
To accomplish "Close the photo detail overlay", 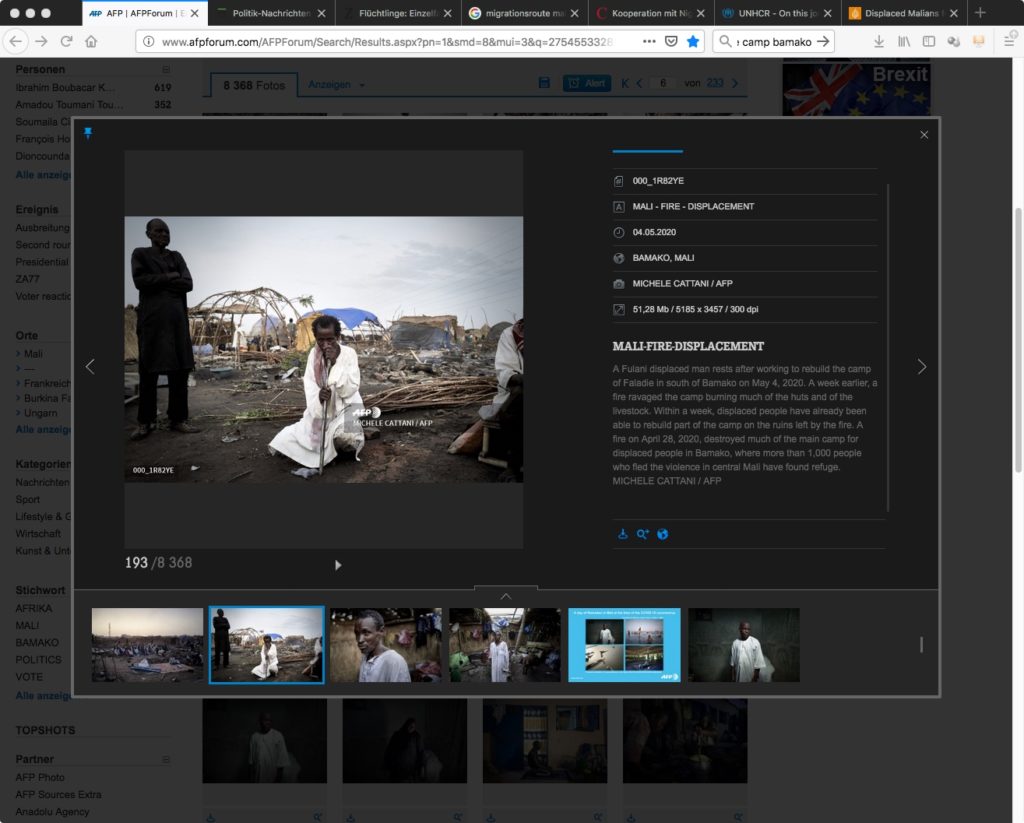I will tap(924, 135).
